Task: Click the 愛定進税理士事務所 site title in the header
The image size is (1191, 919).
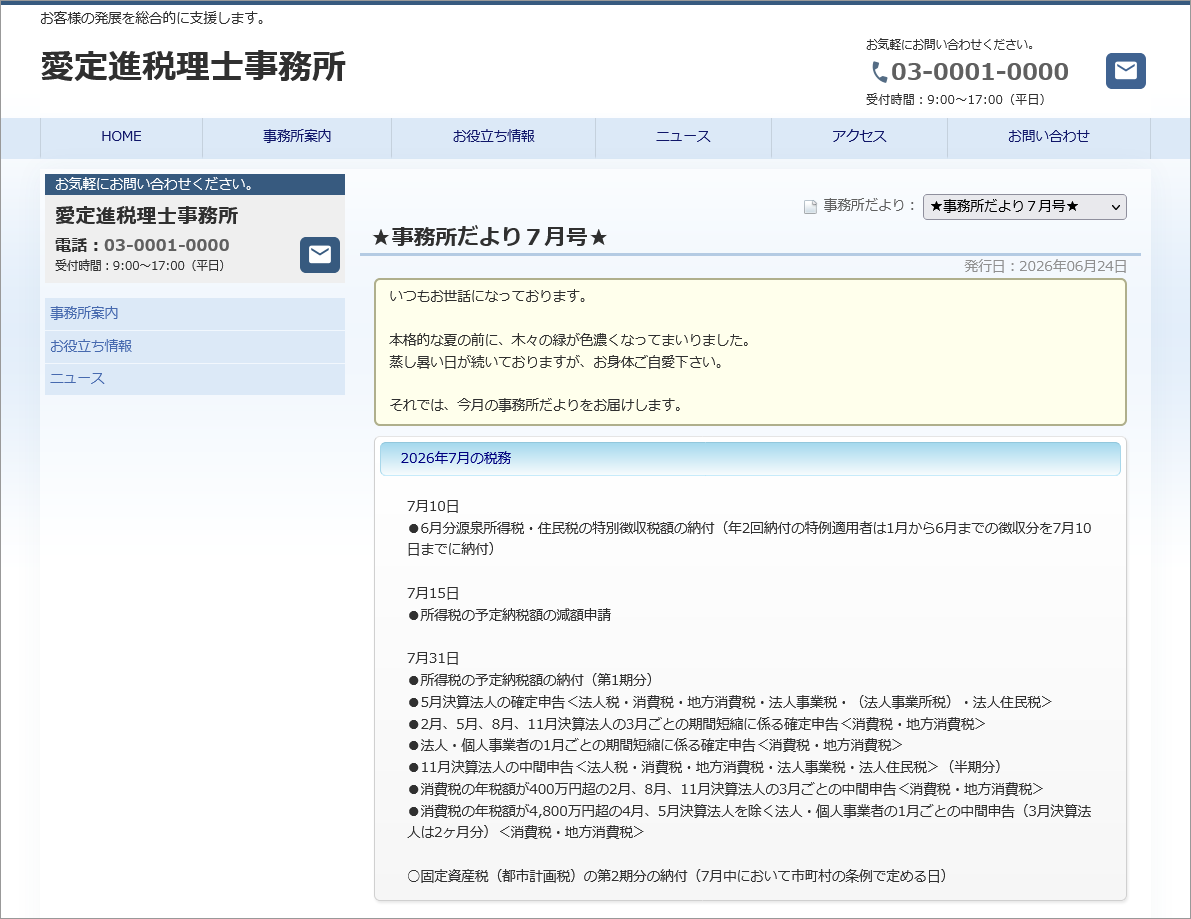Action: coord(193,66)
